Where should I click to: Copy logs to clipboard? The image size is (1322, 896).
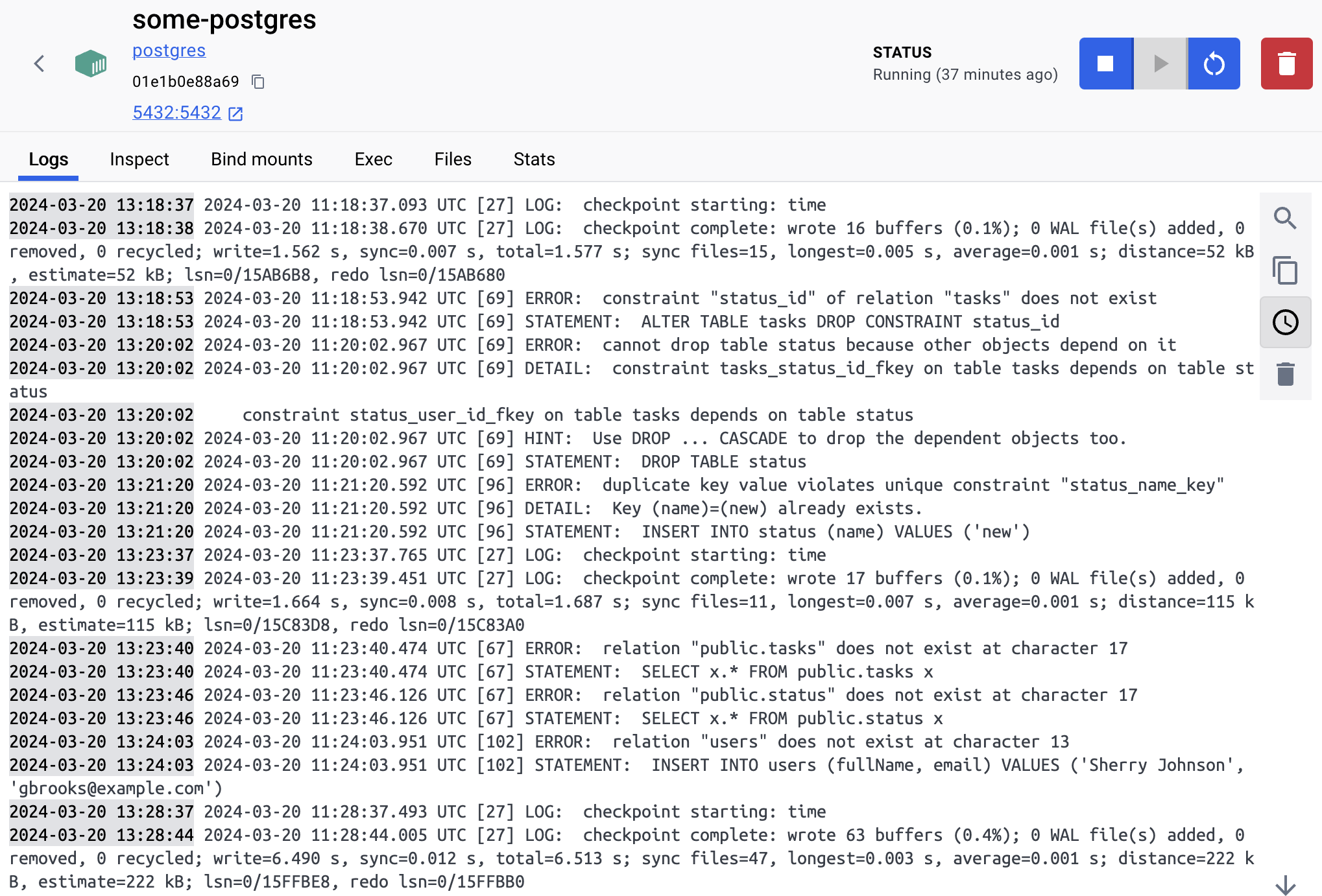pyautogui.click(x=1285, y=270)
